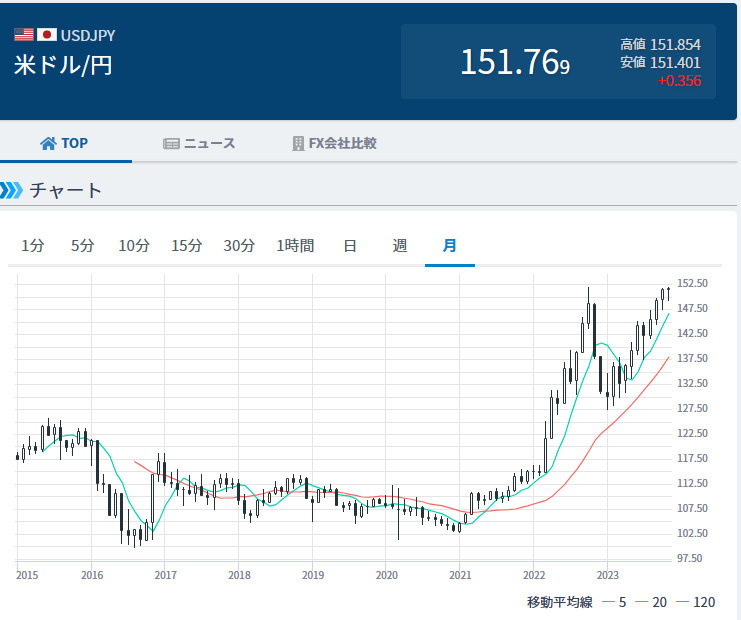
Task: Show the 30分 chart
Action: pyautogui.click(x=239, y=246)
